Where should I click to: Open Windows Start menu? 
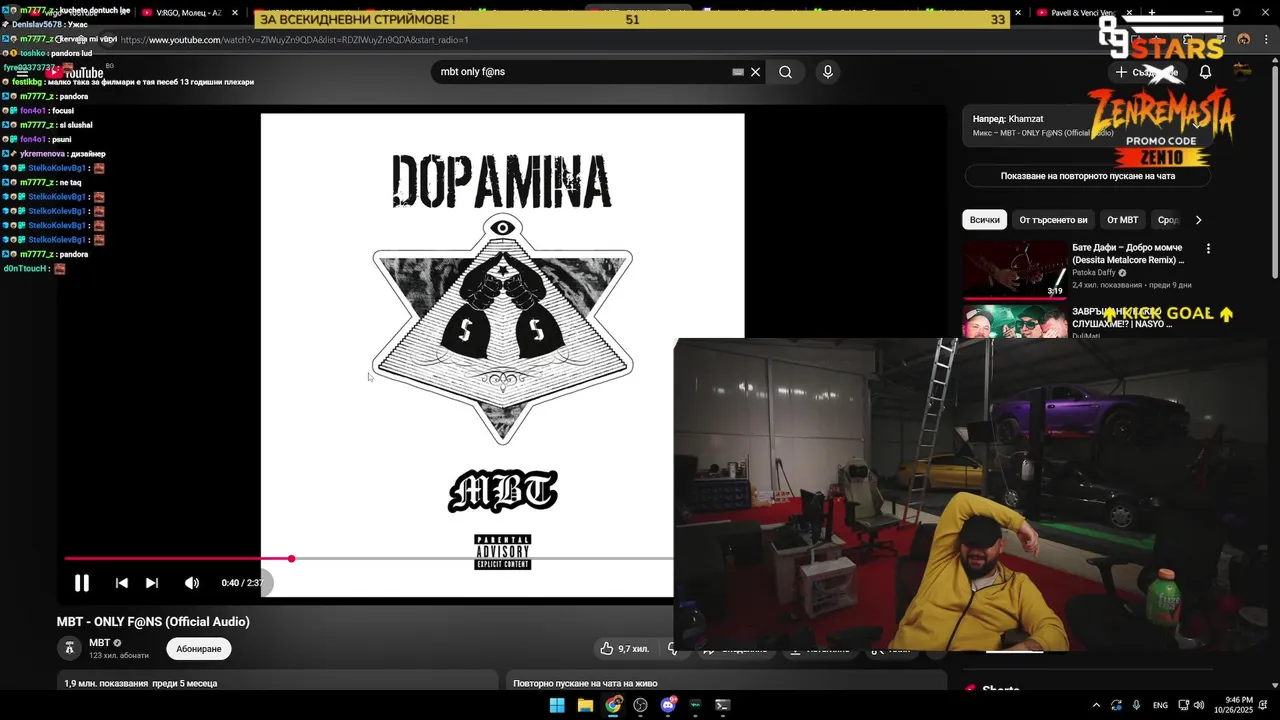click(557, 705)
